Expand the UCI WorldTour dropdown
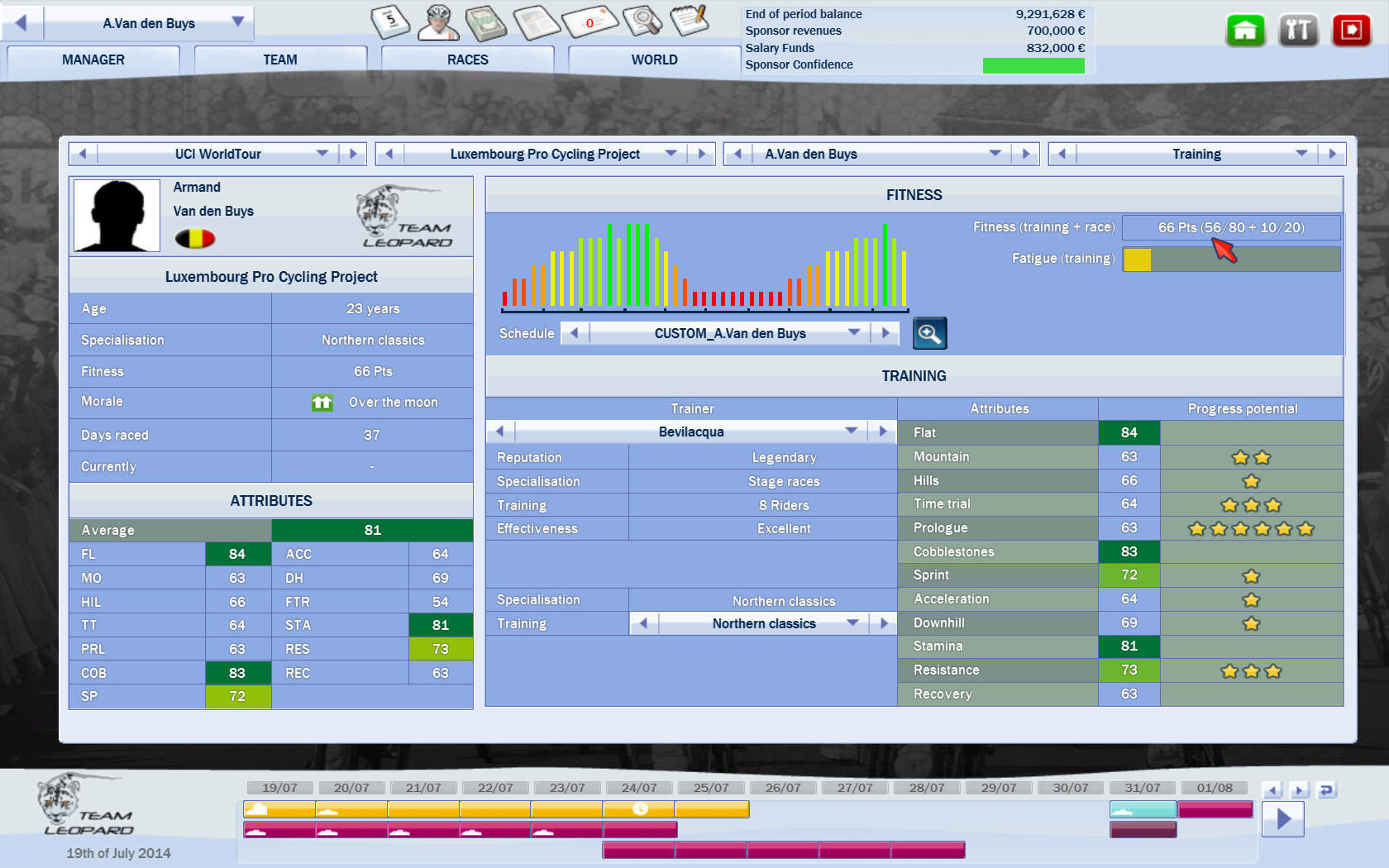The width and height of the screenshot is (1389, 868). coord(322,154)
